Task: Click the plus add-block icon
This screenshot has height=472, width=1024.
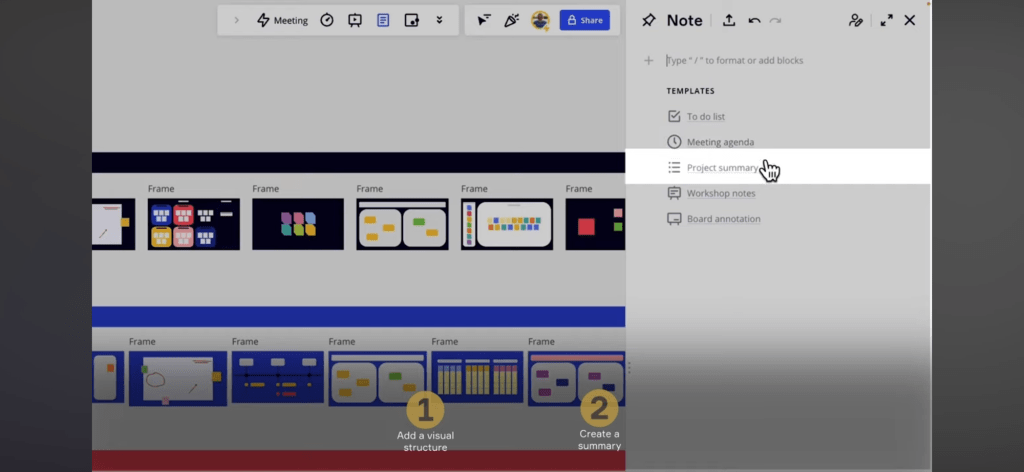Action: (x=648, y=61)
